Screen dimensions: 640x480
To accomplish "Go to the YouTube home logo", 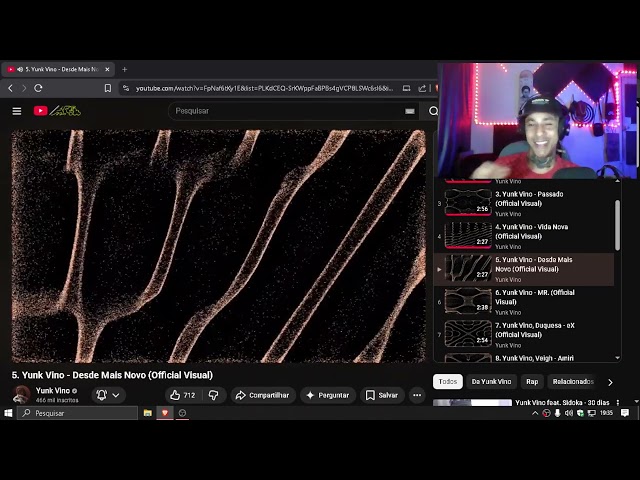I will click(57, 111).
